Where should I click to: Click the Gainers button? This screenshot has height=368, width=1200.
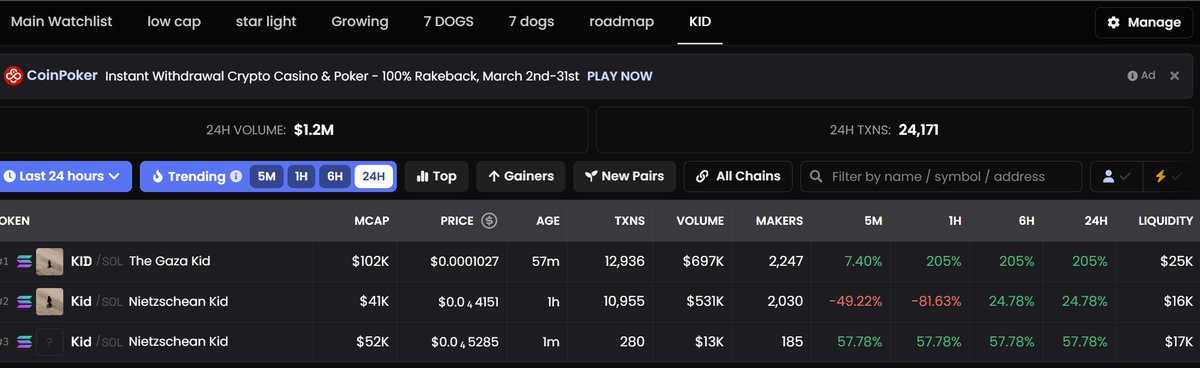[x=521, y=177]
